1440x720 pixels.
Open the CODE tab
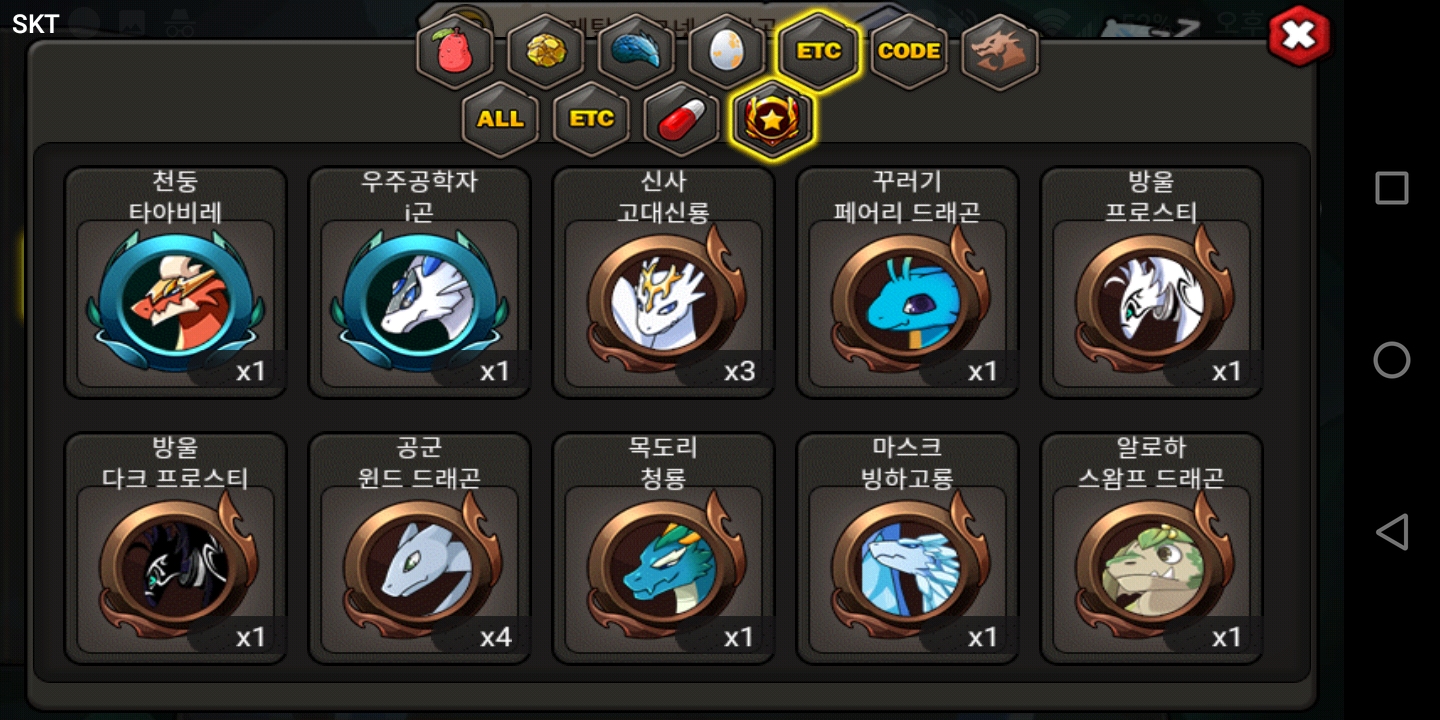click(909, 51)
